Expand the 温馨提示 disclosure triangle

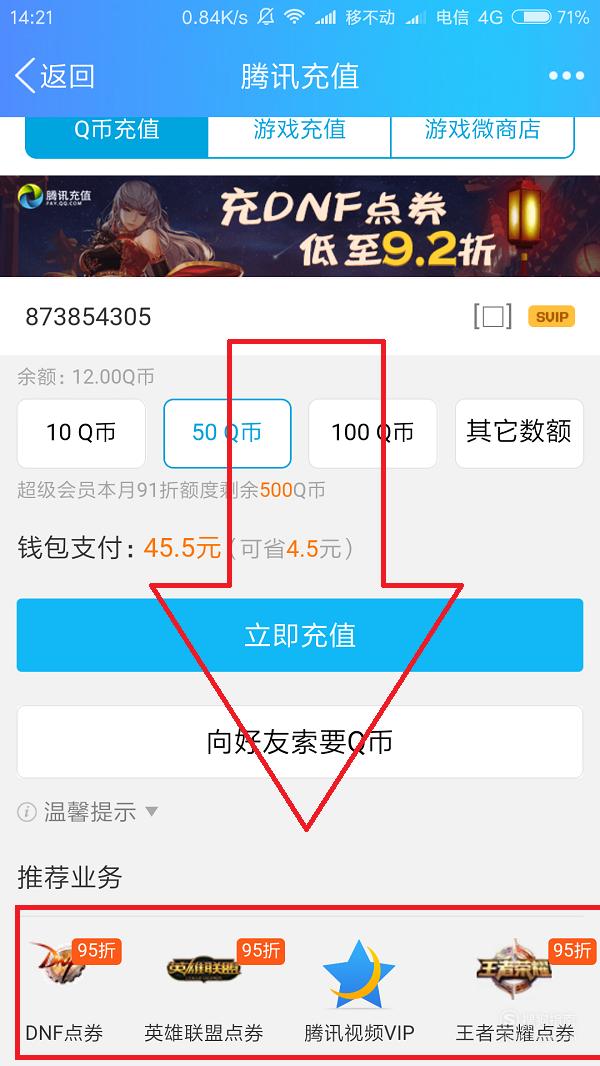152,811
